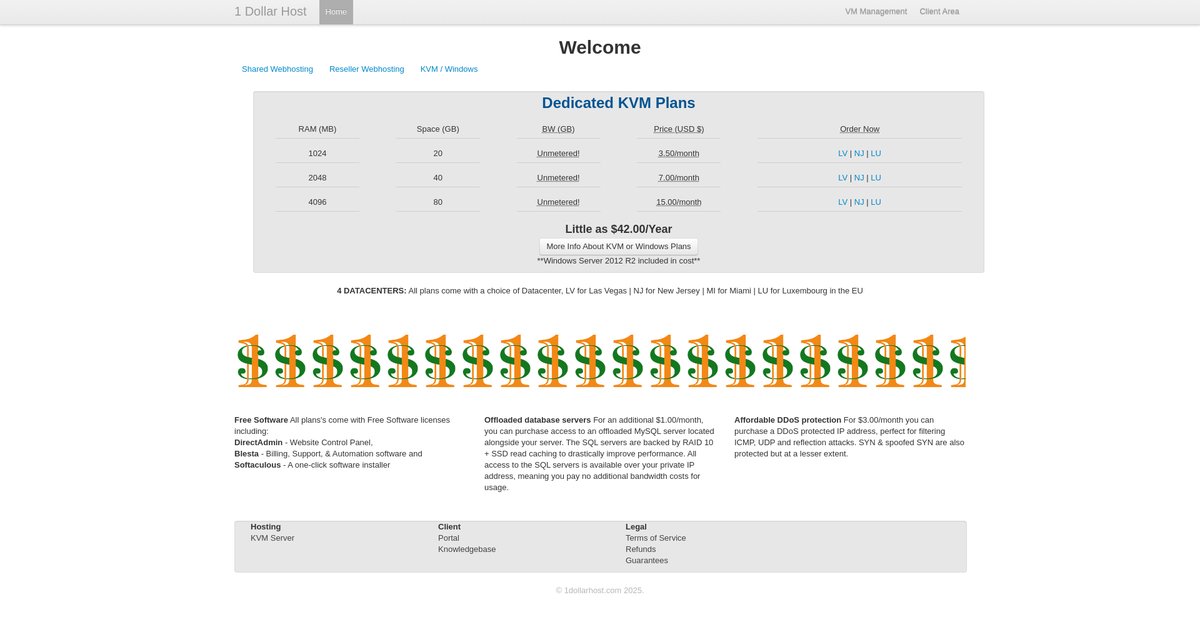Click the 4 DATACENTERS label
1200x620 pixels.
click(x=371, y=291)
